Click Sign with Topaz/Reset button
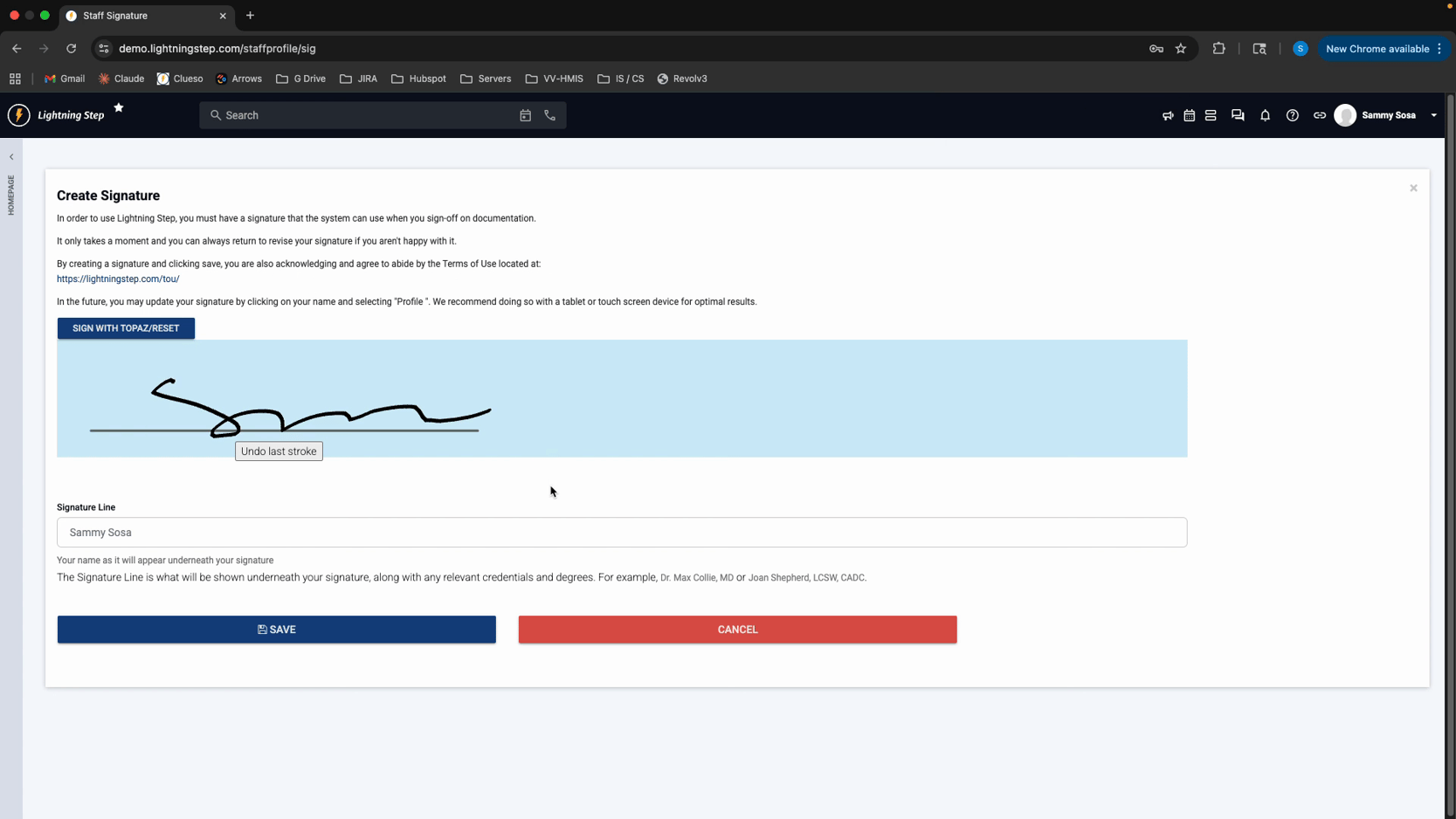The width and height of the screenshot is (1456, 819). (126, 328)
